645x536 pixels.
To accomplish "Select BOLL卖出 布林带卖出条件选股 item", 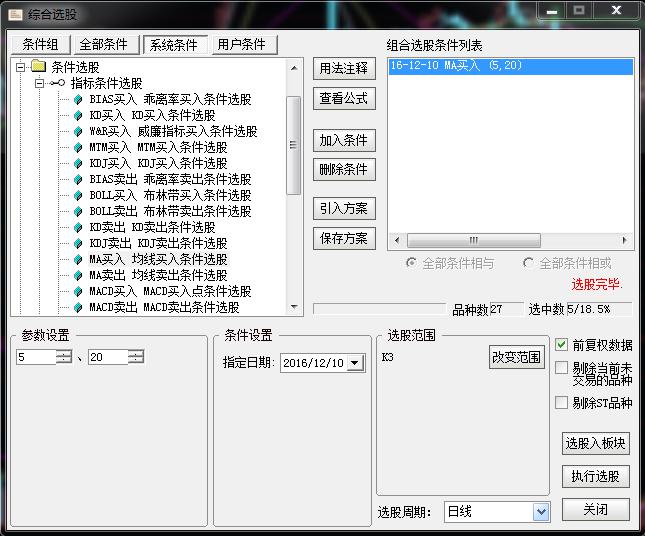I will pos(170,211).
